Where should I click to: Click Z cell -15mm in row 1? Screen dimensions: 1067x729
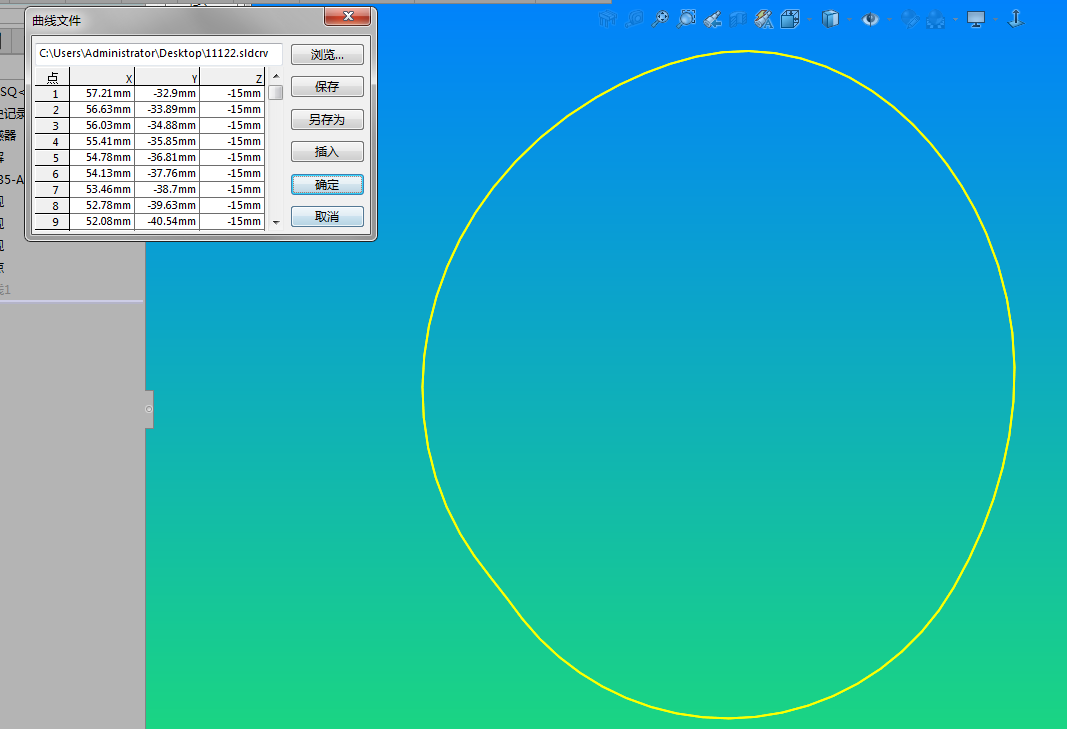click(232, 93)
